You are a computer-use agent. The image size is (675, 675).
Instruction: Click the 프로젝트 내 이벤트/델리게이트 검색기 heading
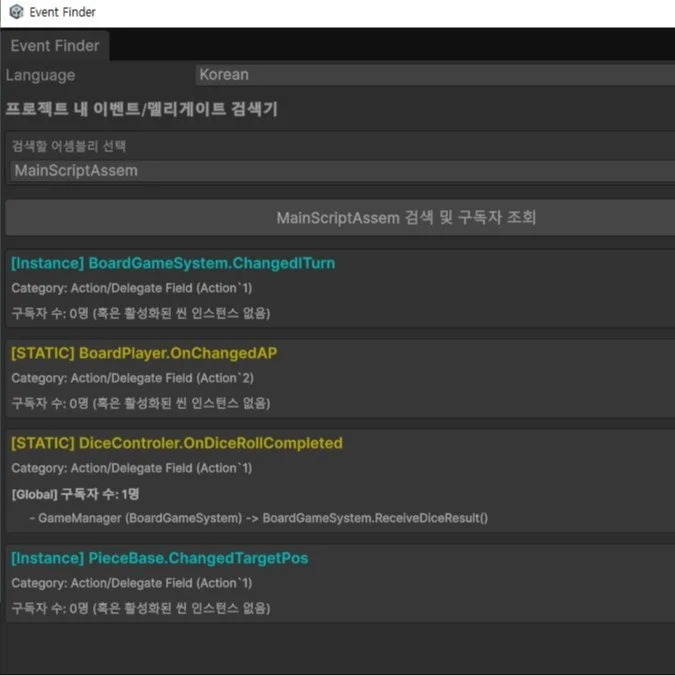[x=142, y=109]
